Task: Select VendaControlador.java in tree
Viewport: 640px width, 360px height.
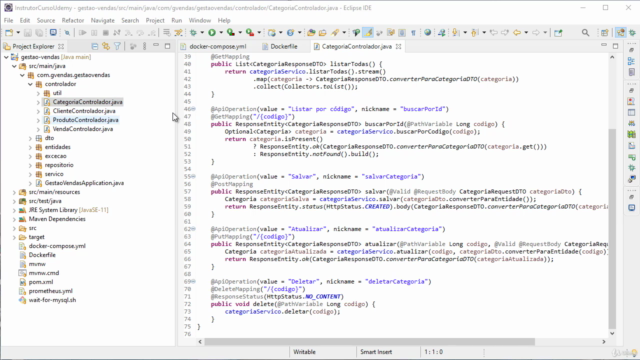Action: [82, 129]
